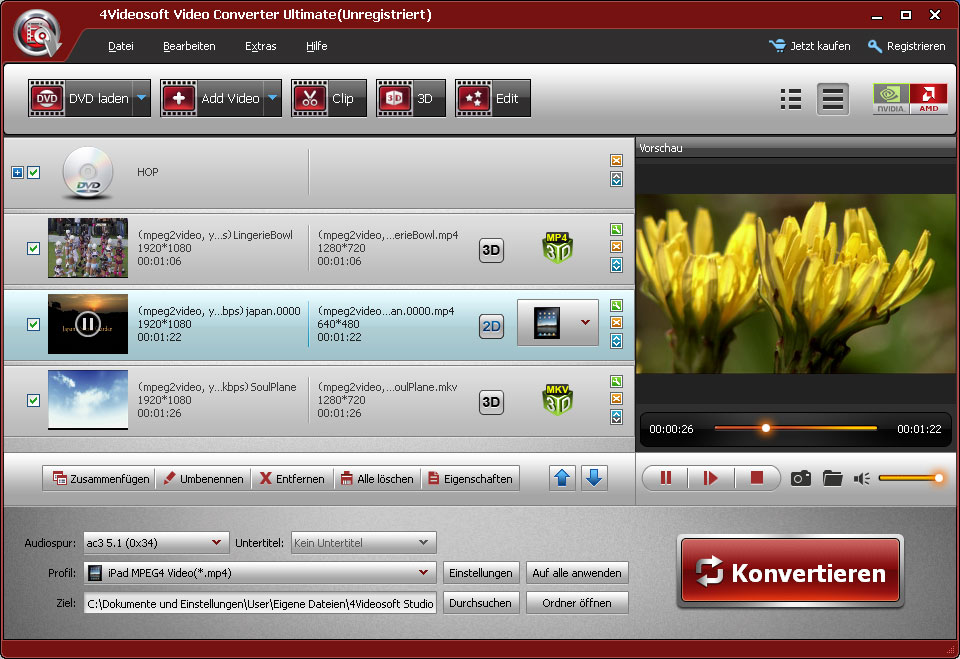This screenshot has height=659, width=960.
Task: Click the volume slider knob
Action: [939, 478]
